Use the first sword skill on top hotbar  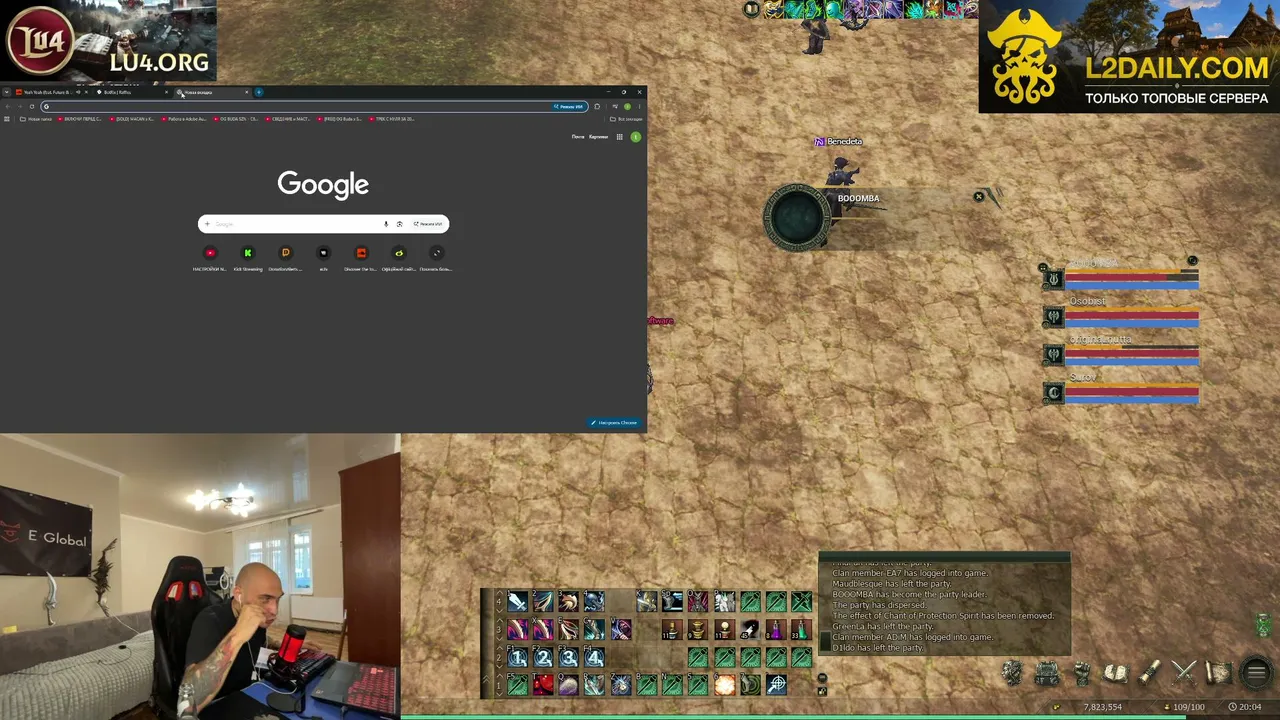click(x=517, y=602)
